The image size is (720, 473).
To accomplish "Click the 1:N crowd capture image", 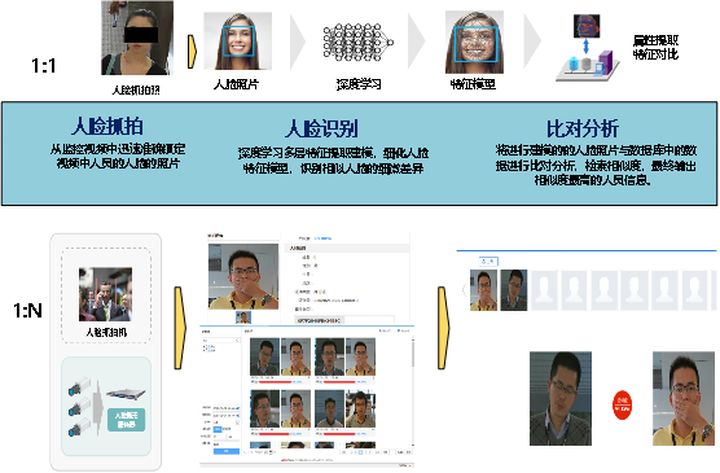I will (99, 293).
